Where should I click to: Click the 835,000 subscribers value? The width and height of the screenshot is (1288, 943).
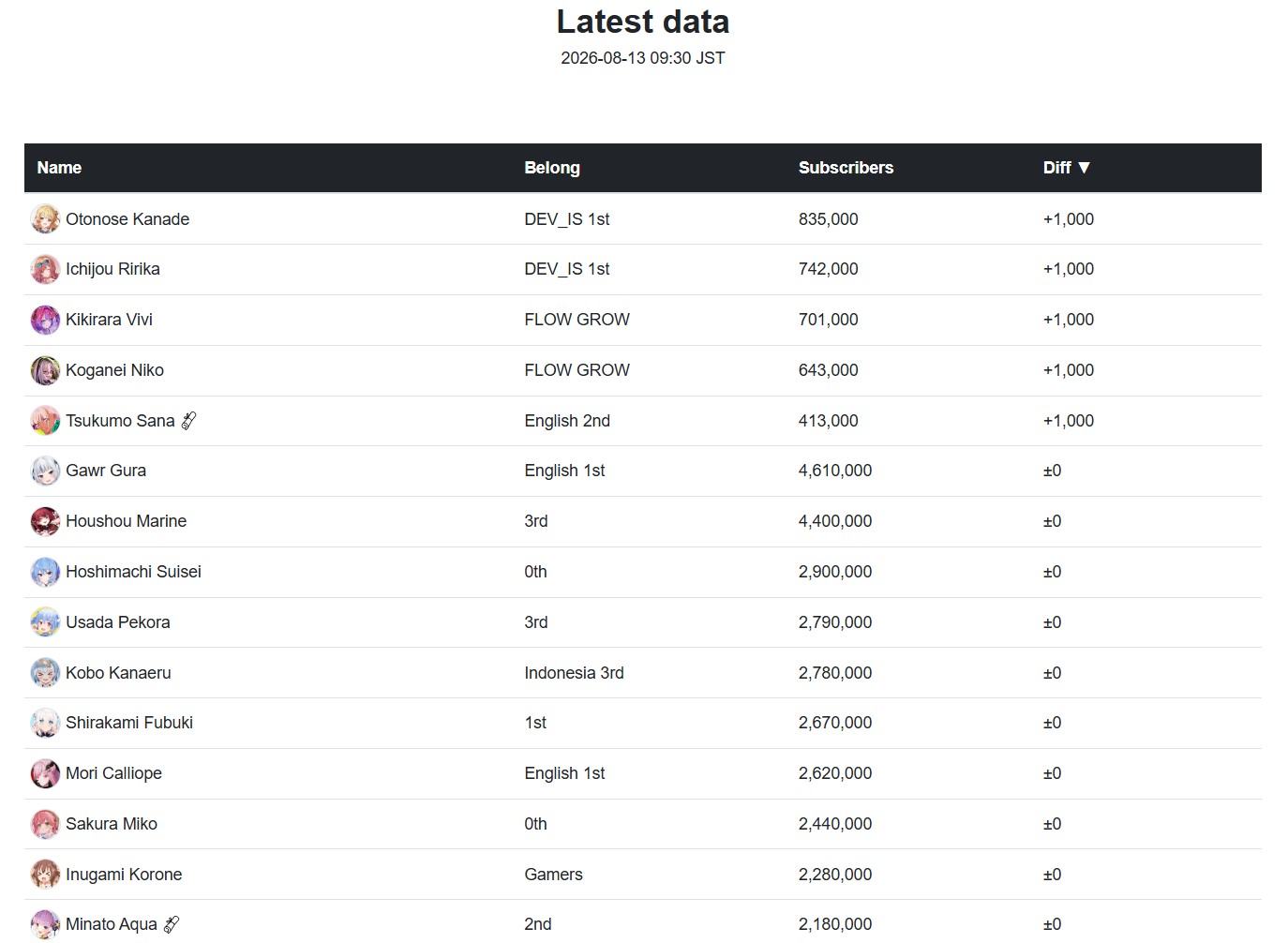[829, 219]
